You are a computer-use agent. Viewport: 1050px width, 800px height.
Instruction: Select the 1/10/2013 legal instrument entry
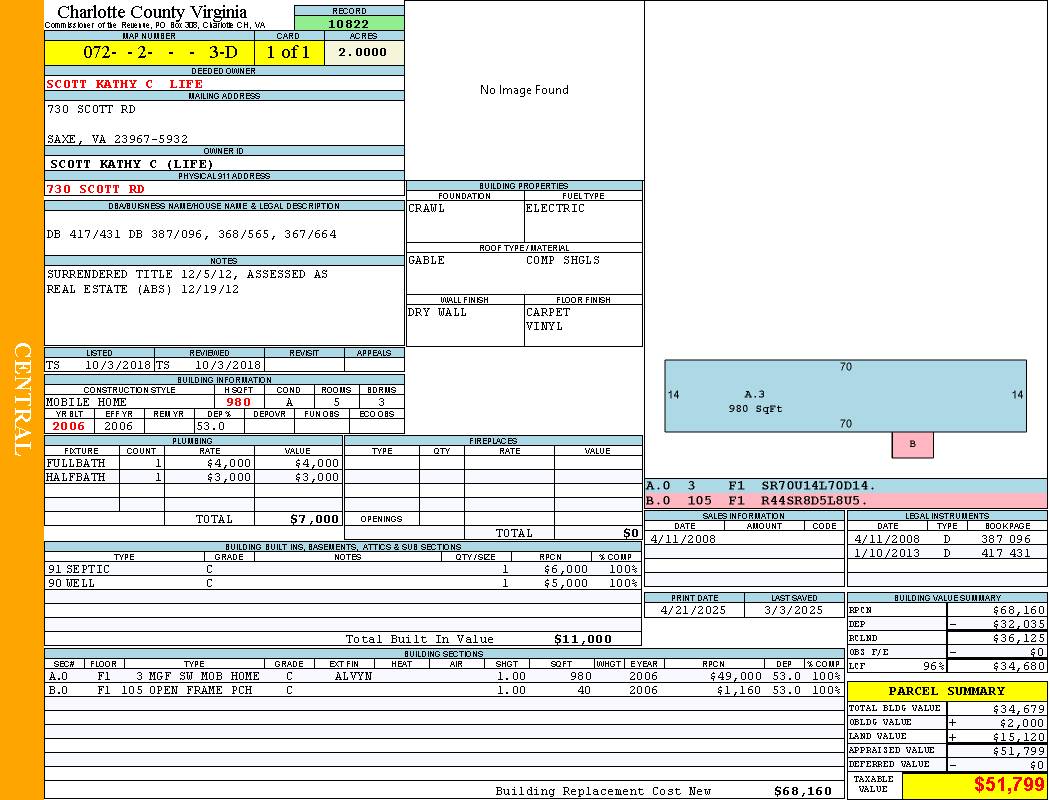tap(945, 552)
